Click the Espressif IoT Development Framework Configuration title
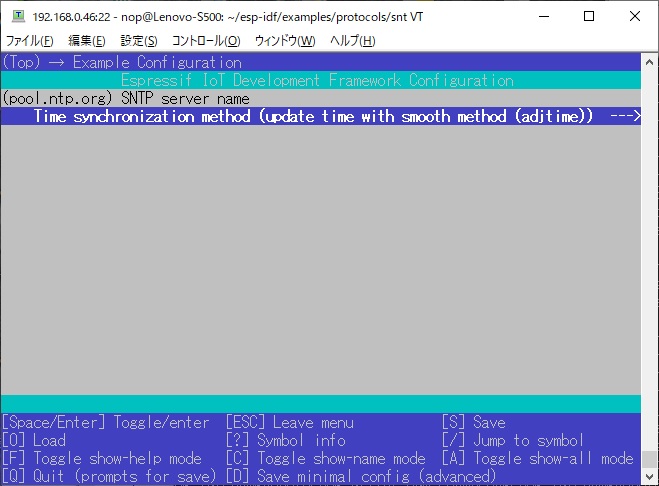Image resolution: width=659 pixels, height=486 pixels. (317, 80)
